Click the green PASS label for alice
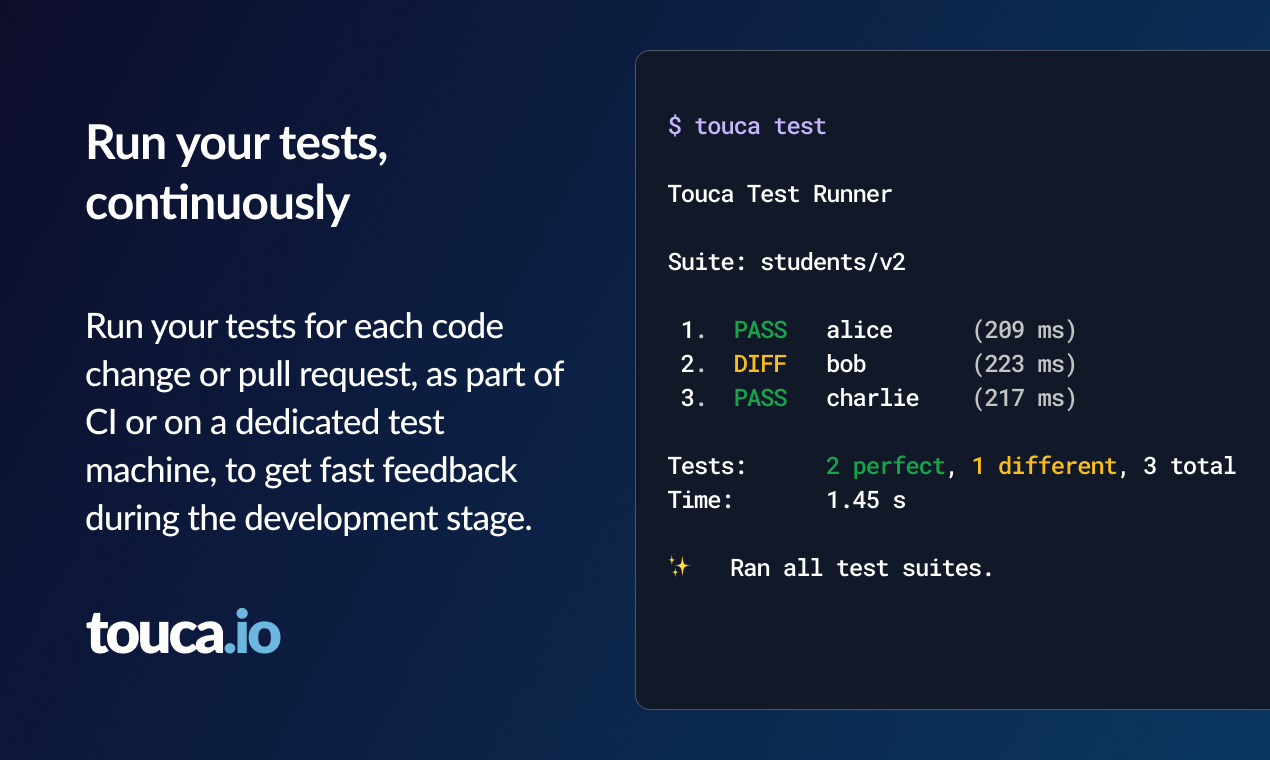1270x760 pixels. [x=760, y=330]
